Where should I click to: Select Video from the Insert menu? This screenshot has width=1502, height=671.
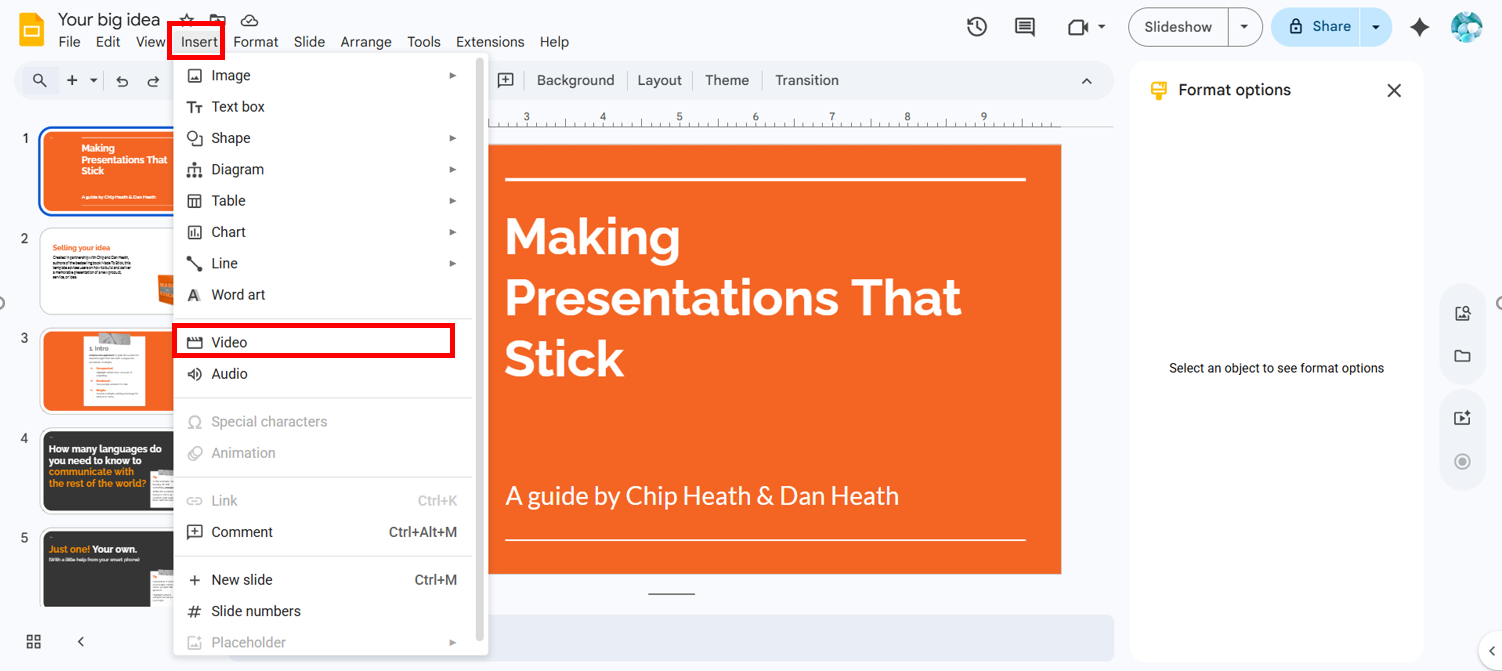(x=229, y=341)
